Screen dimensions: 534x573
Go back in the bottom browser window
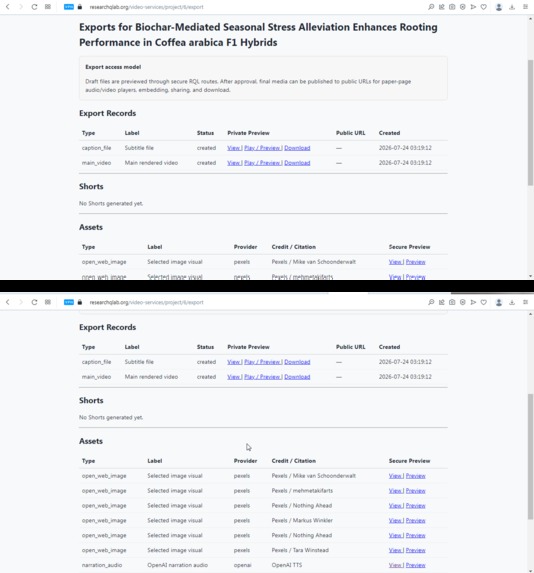8,302
